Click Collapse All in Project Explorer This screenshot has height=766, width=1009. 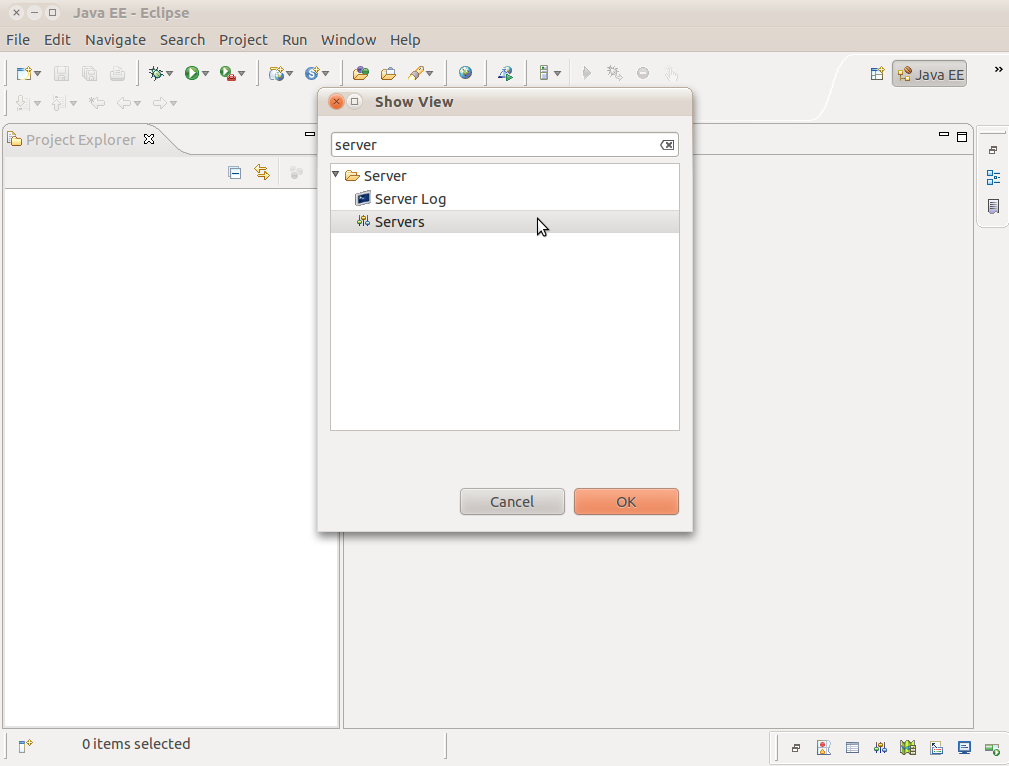coord(235,173)
